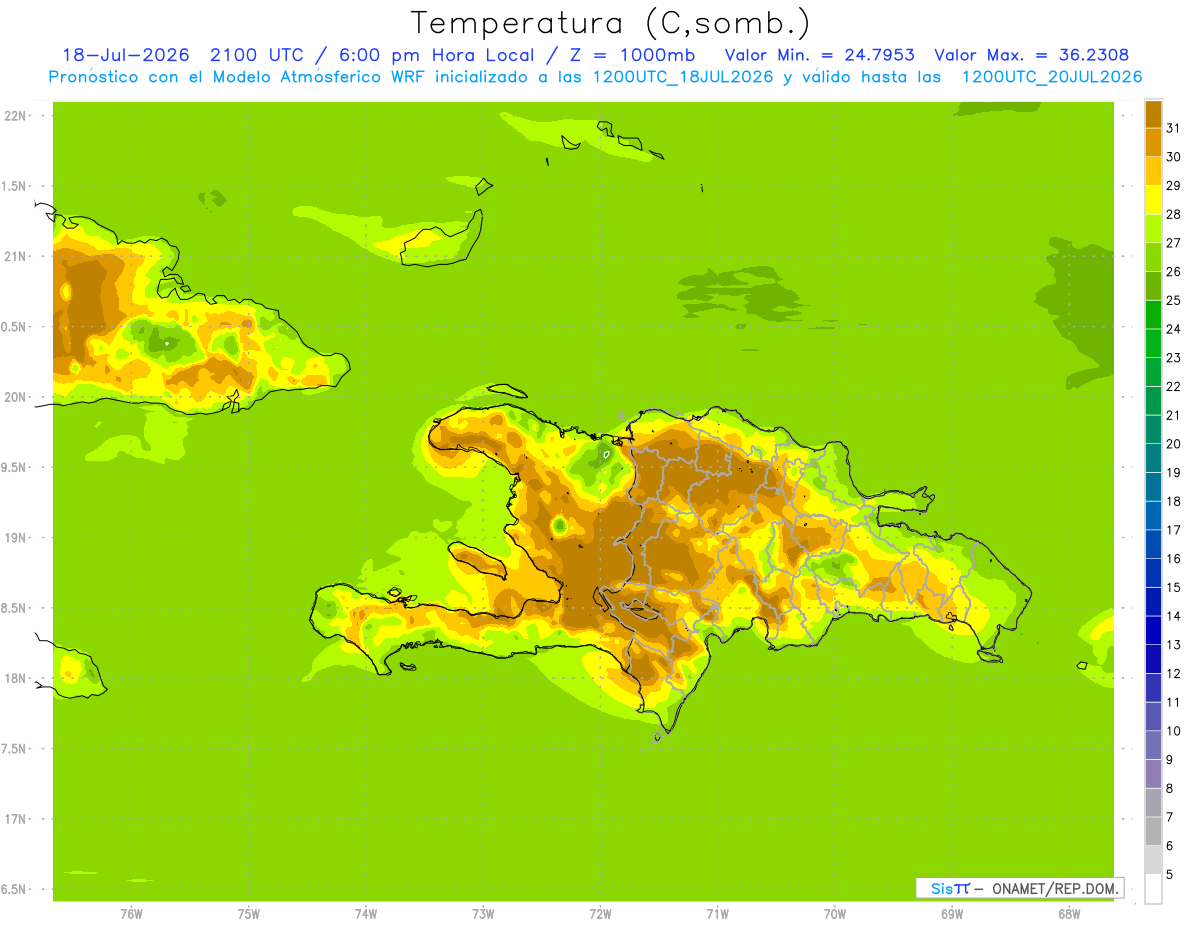Click the '22N' latitude label

(x=16, y=116)
